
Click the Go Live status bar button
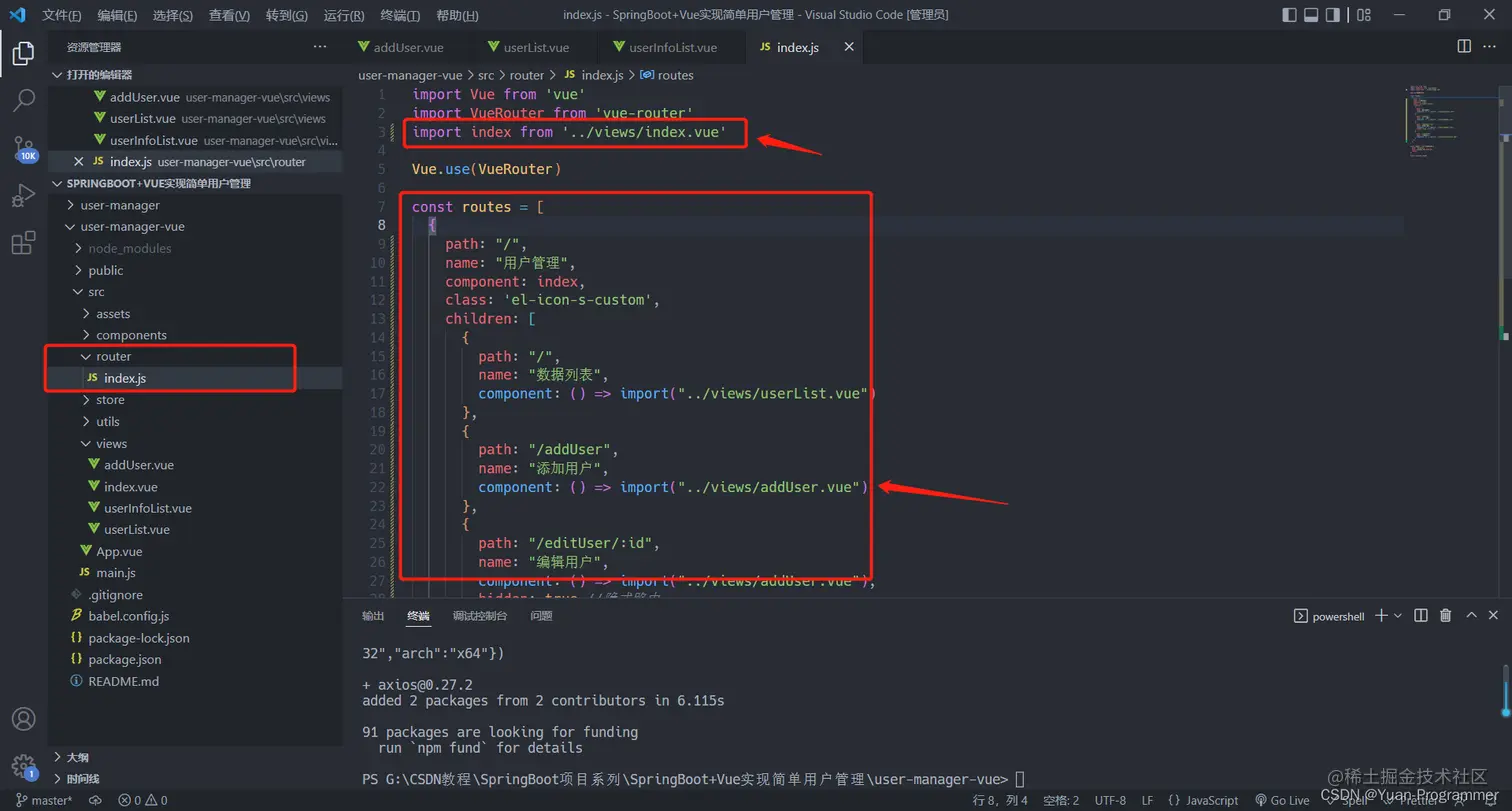tap(1282, 800)
